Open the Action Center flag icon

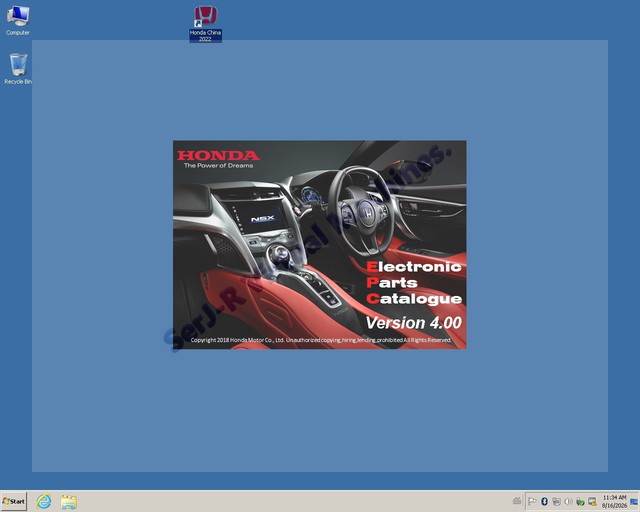(532, 501)
